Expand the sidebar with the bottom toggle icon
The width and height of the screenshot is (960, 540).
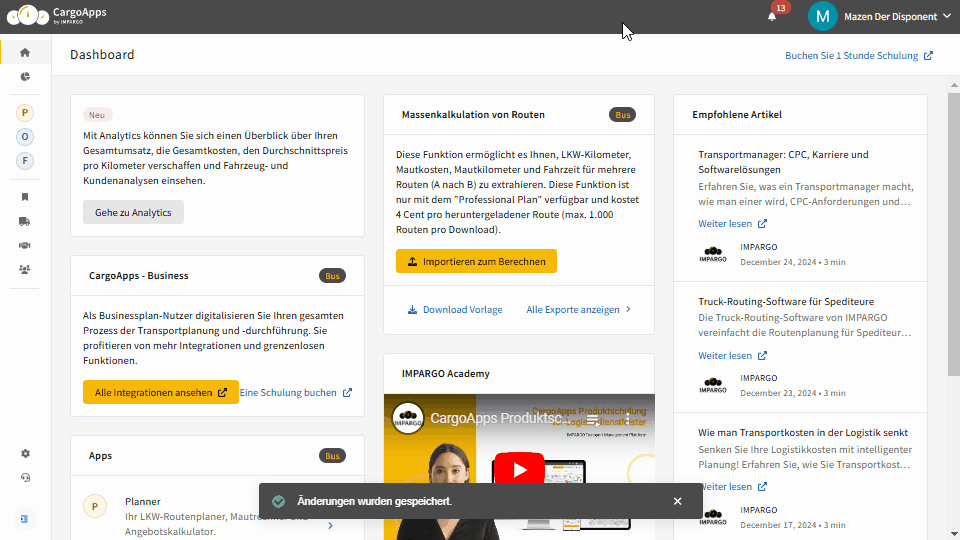click(x=24, y=519)
